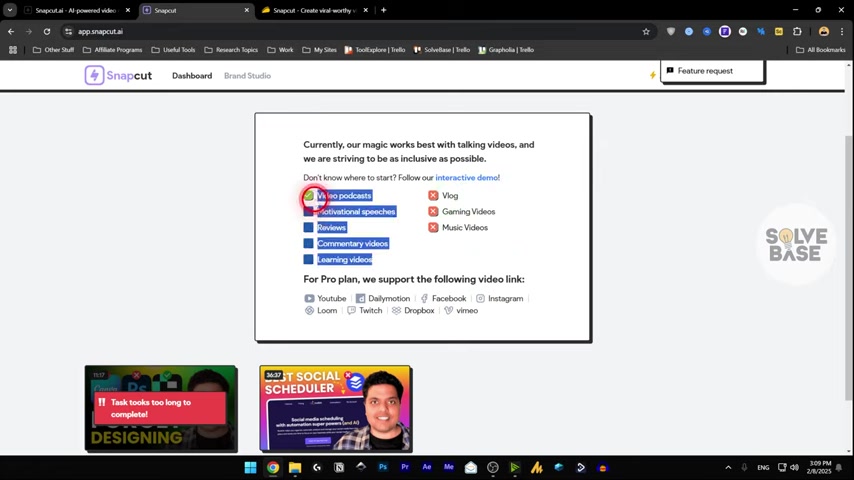This screenshot has height=480, width=854.
Task: Open the Grapholia Trello bookmark
Action: (x=505, y=50)
